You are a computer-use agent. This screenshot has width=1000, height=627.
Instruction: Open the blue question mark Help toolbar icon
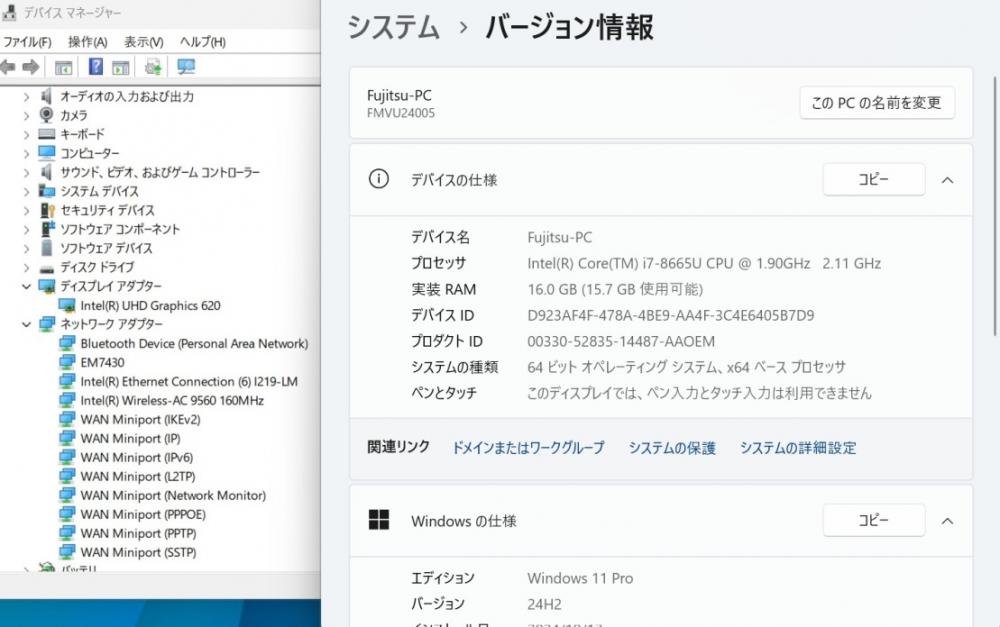[96, 66]
